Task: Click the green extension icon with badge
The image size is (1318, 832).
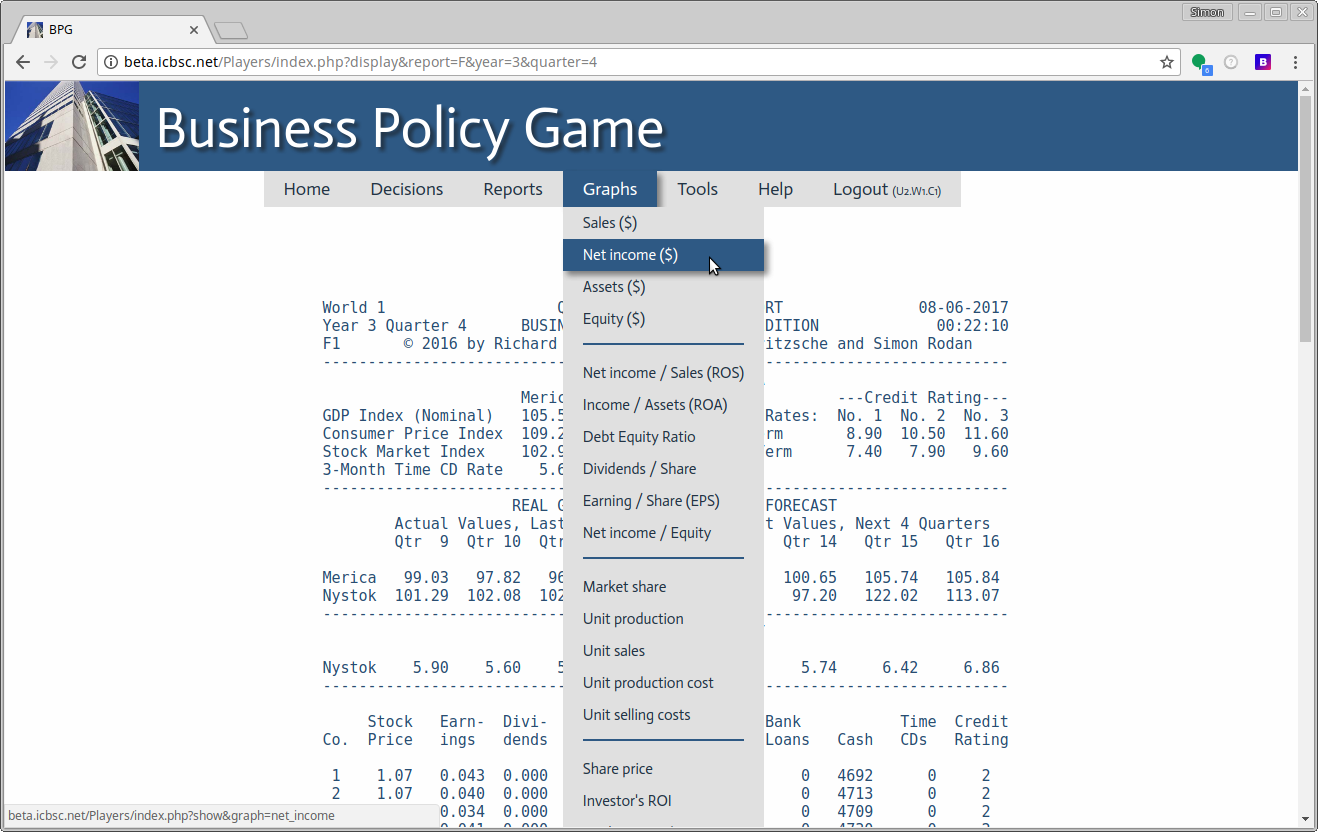Action: (1200, 63)
